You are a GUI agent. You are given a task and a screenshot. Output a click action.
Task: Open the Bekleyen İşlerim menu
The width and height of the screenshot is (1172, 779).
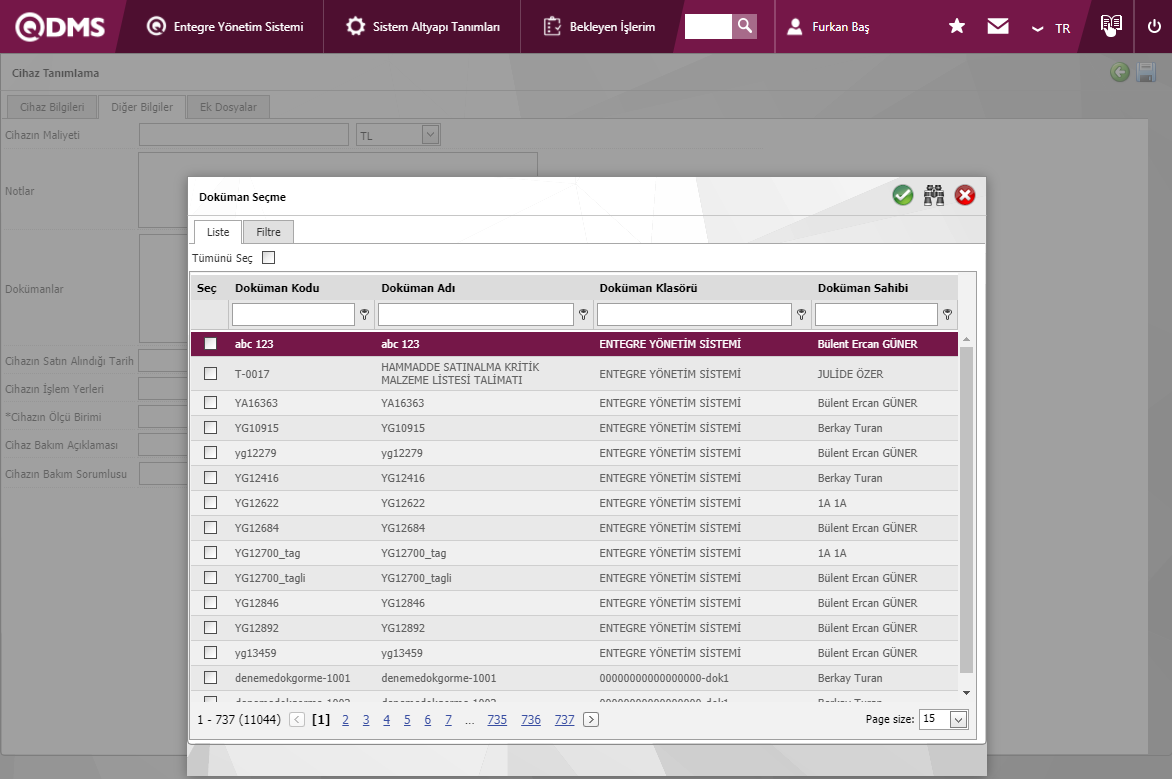[600, 27]
